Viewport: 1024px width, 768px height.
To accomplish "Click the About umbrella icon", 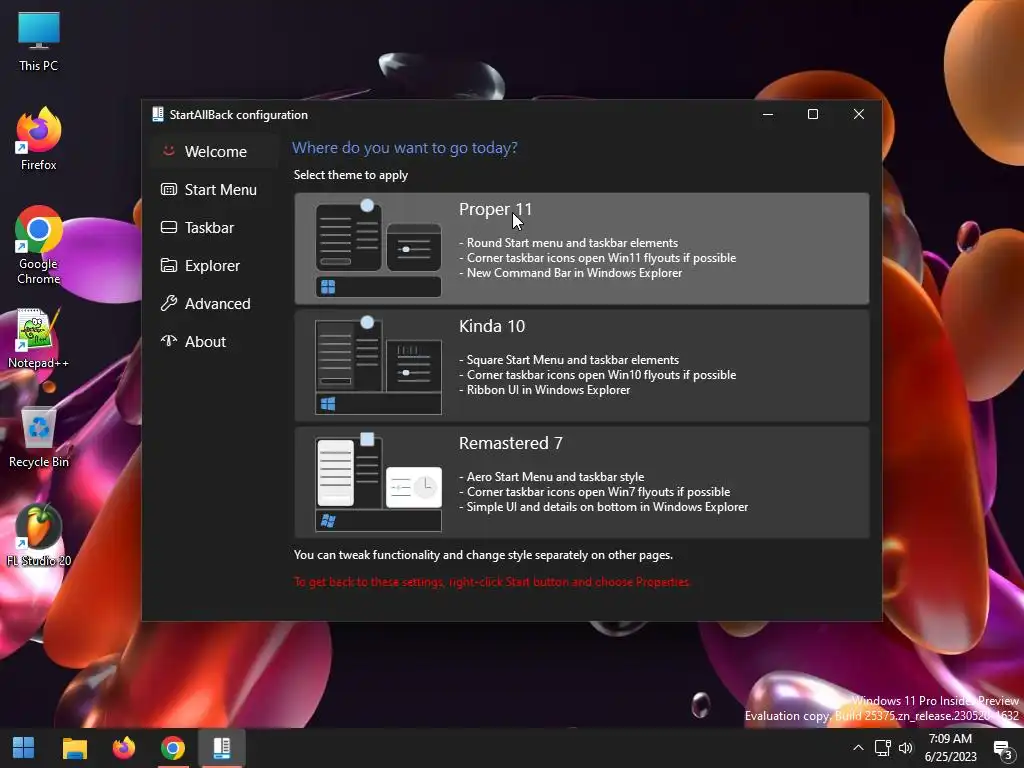I will [168, 340].
